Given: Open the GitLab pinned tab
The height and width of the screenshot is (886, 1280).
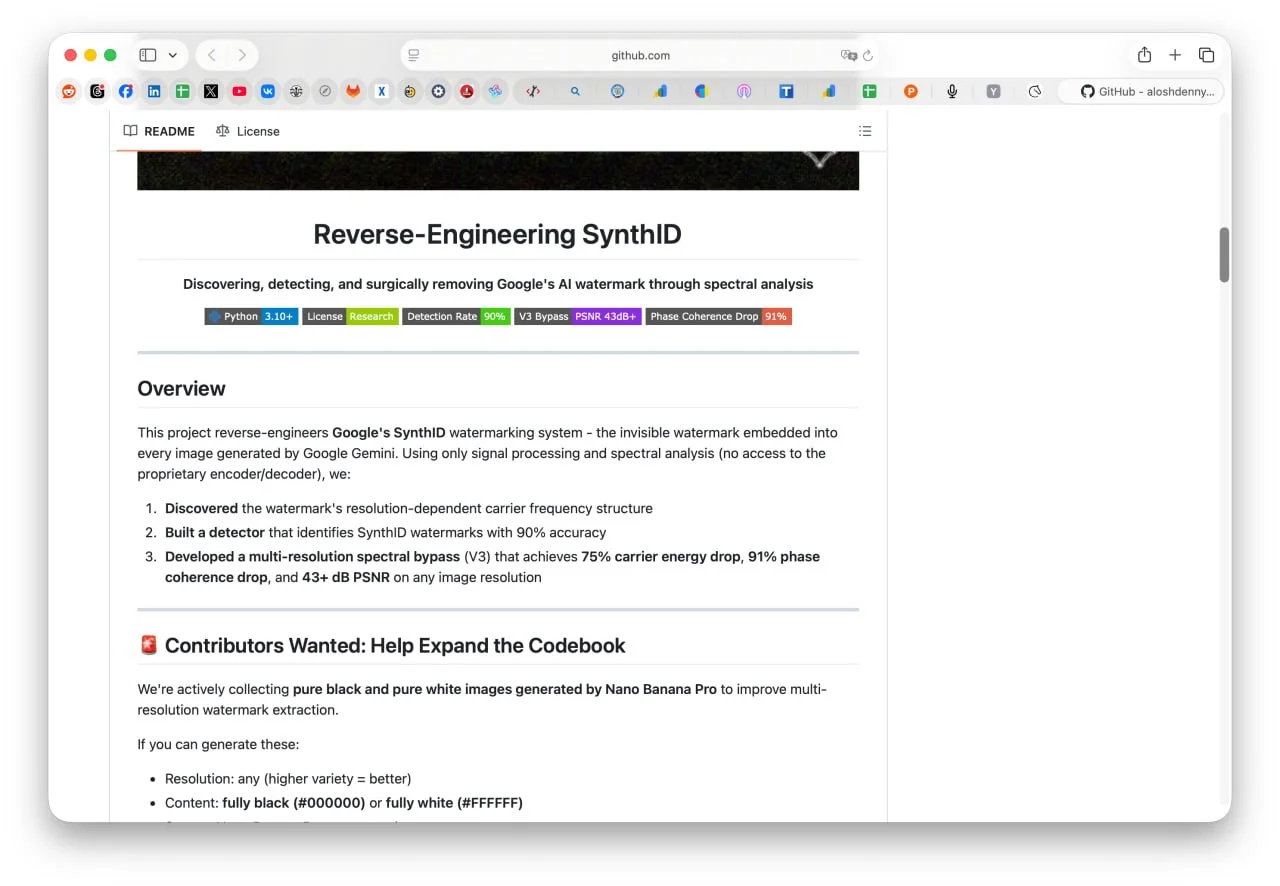Looking at the screenshot, I should coord(353,91).
